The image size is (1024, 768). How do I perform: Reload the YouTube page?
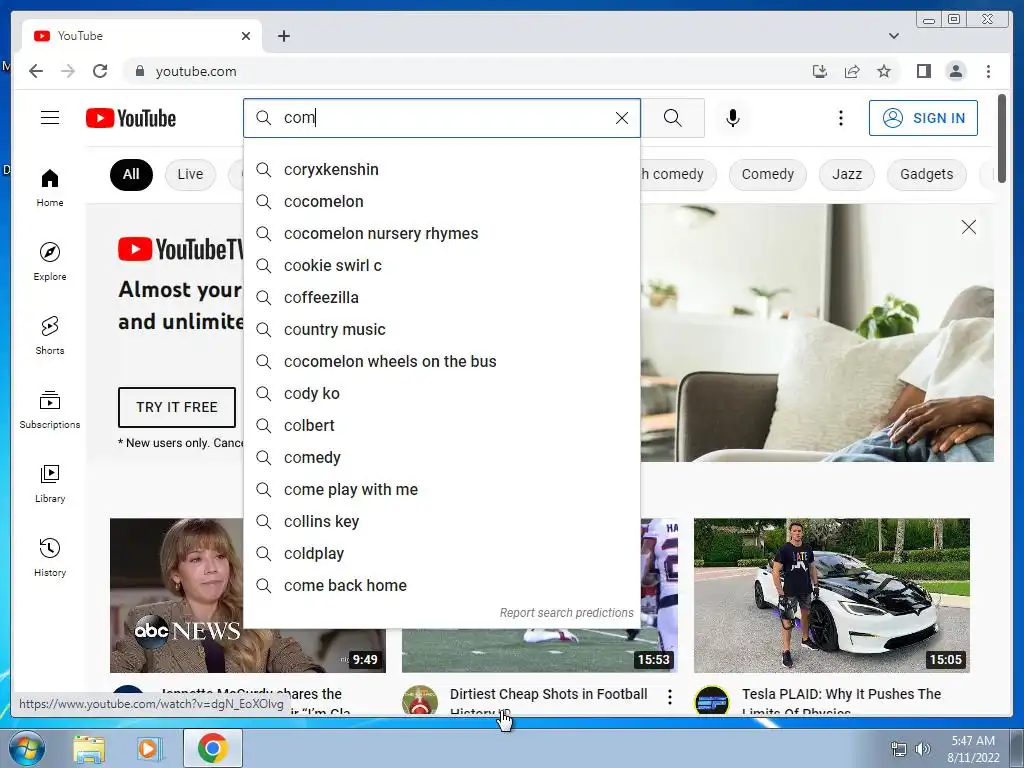pyautogui.click(x=100, y=71)
